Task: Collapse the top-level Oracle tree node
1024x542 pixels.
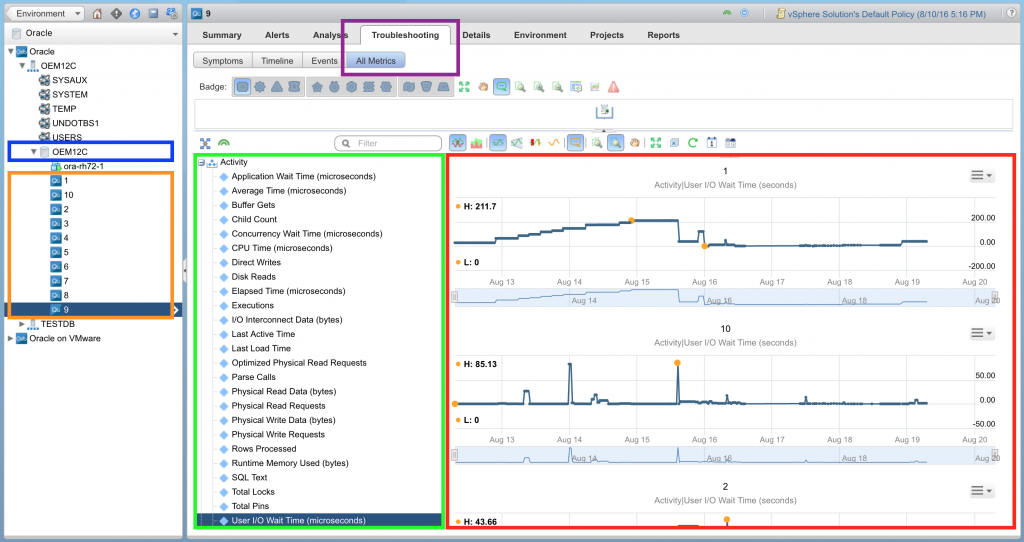Action: (x=10, y=52)
